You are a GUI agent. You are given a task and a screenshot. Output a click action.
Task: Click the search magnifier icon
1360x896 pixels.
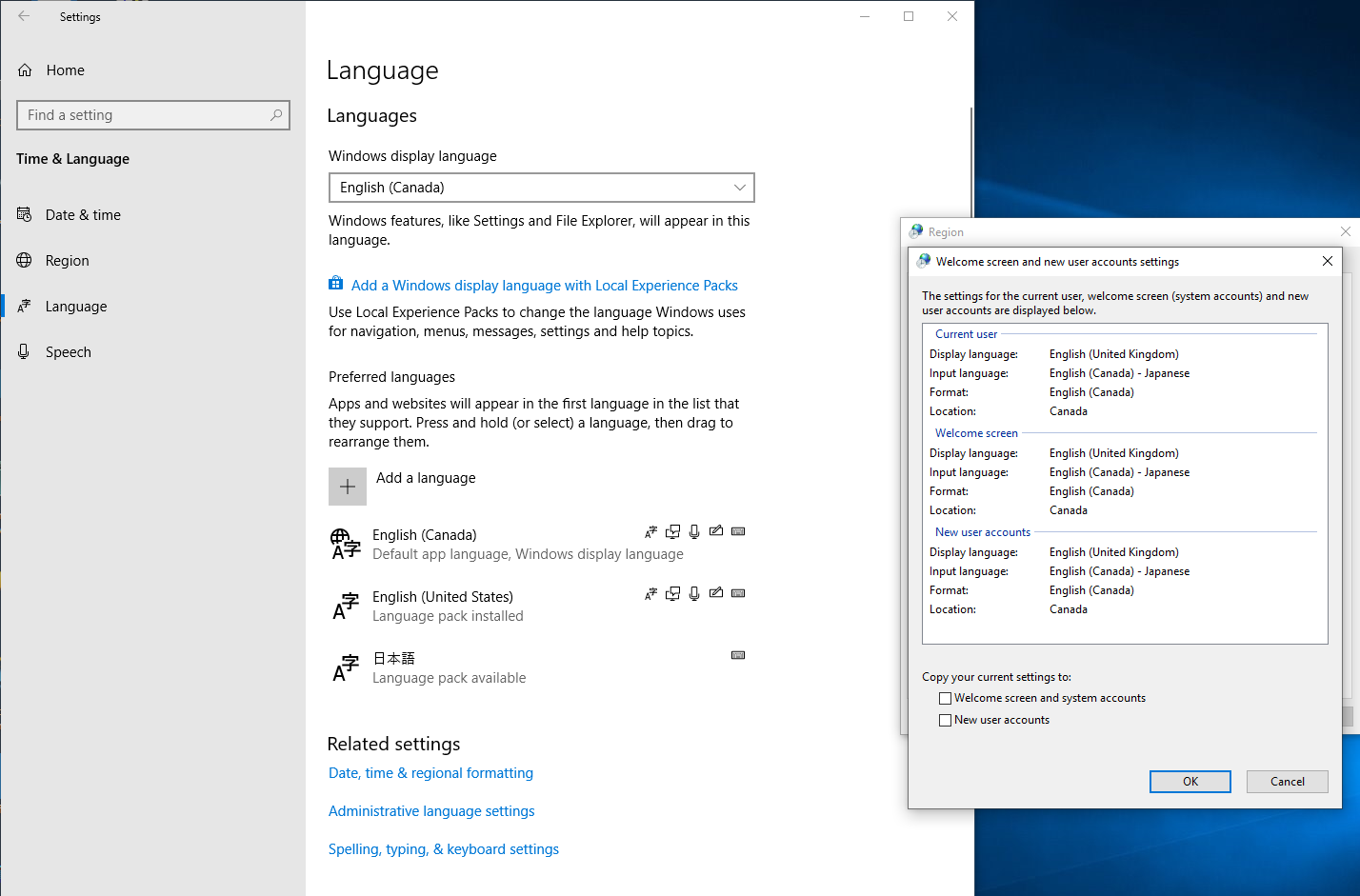coord(276,115)
